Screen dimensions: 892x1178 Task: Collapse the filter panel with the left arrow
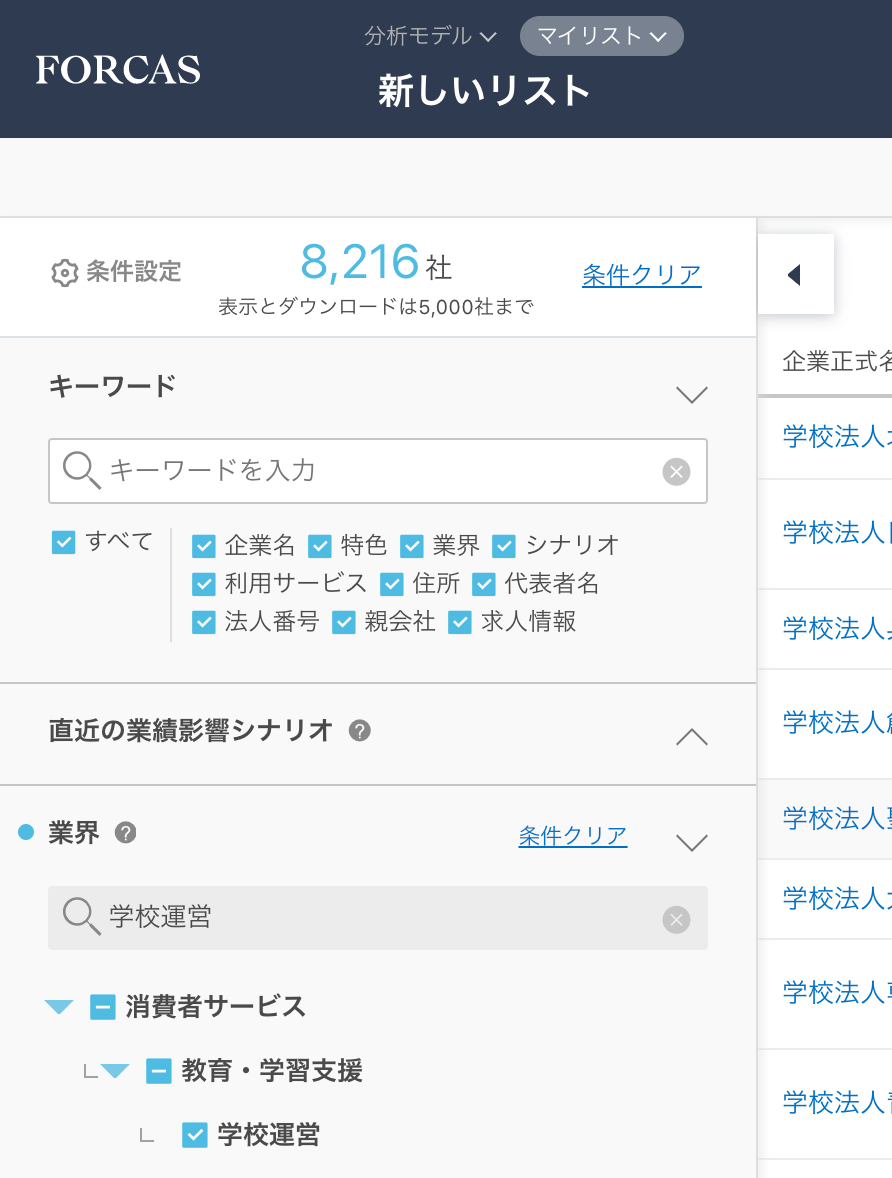pyautogui.click(x=795, y=273)
